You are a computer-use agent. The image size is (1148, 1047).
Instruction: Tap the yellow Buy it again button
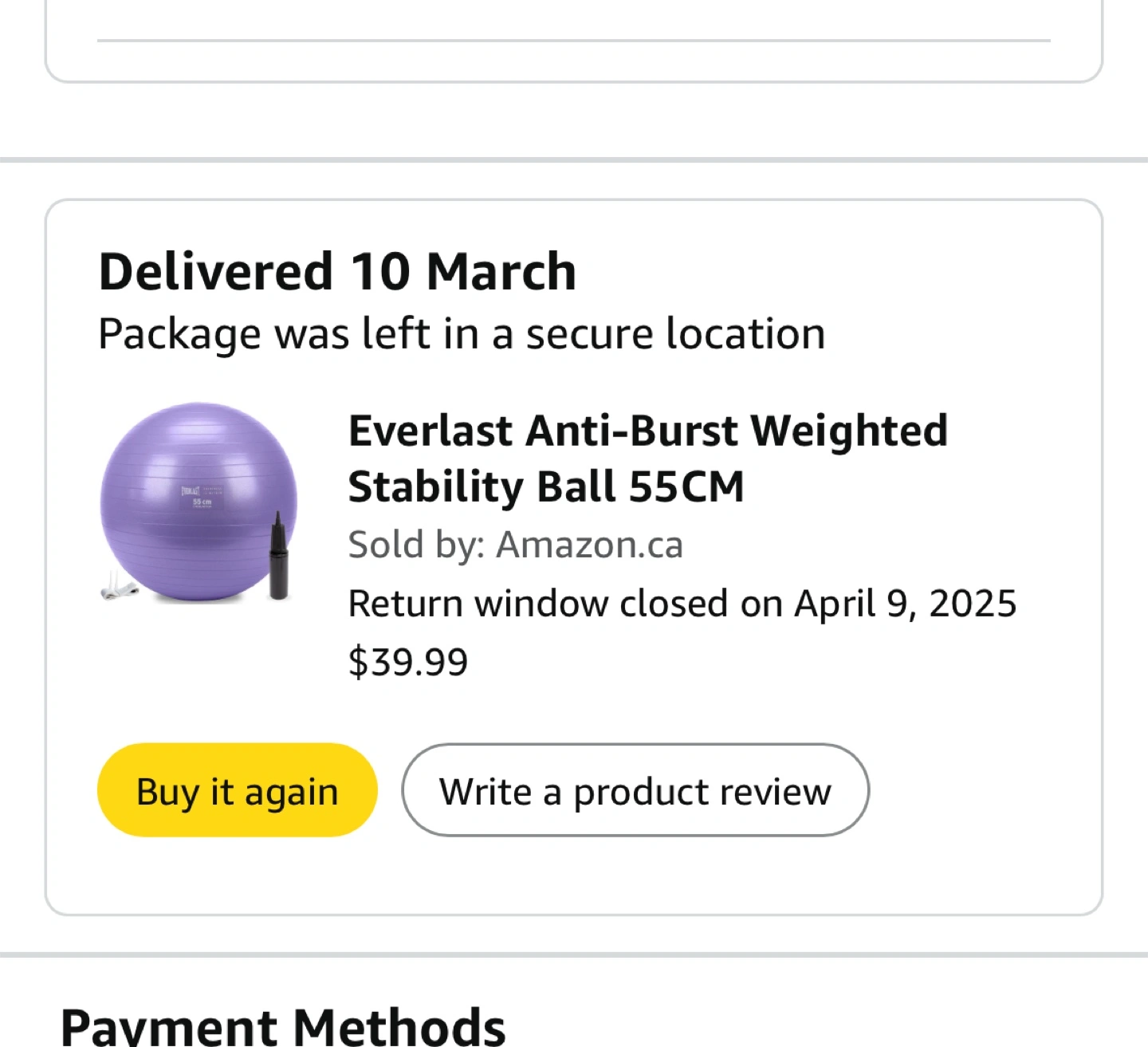237,790
